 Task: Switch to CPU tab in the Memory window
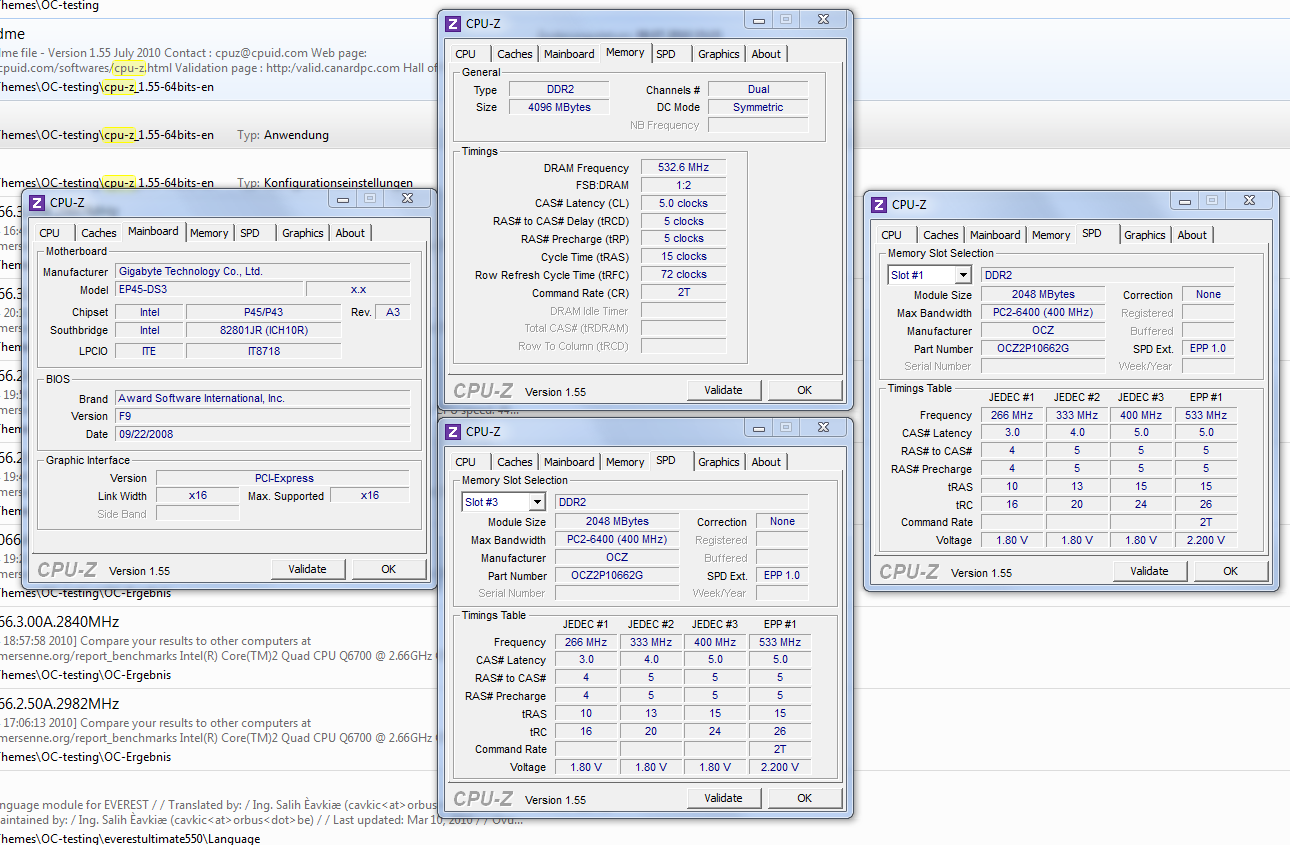tap(466, 54)
